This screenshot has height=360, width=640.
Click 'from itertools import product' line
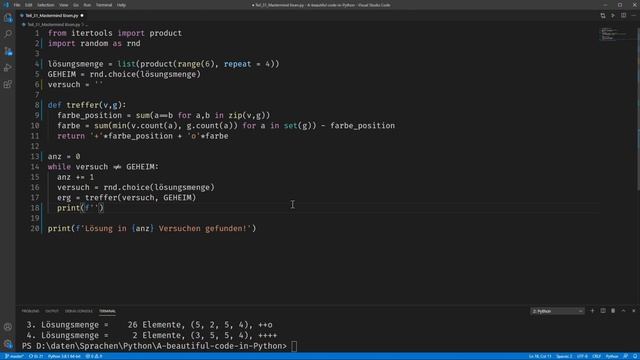115,33
